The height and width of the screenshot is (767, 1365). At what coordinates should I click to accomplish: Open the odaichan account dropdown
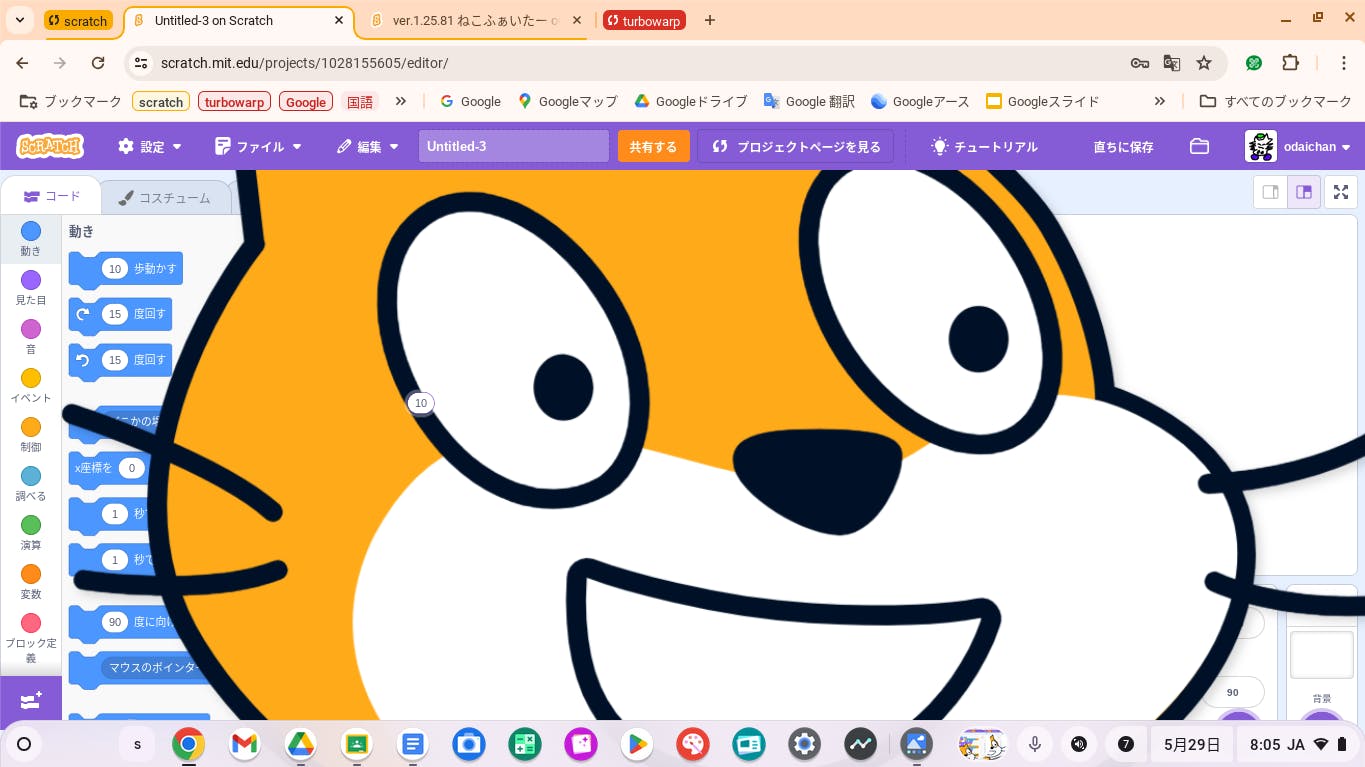coord(1298,146)
